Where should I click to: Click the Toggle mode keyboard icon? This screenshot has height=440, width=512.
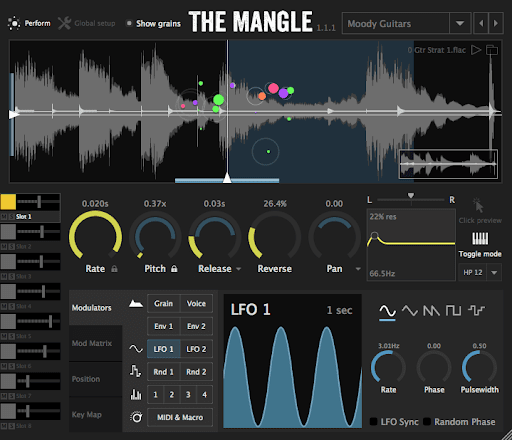(480, 238)
